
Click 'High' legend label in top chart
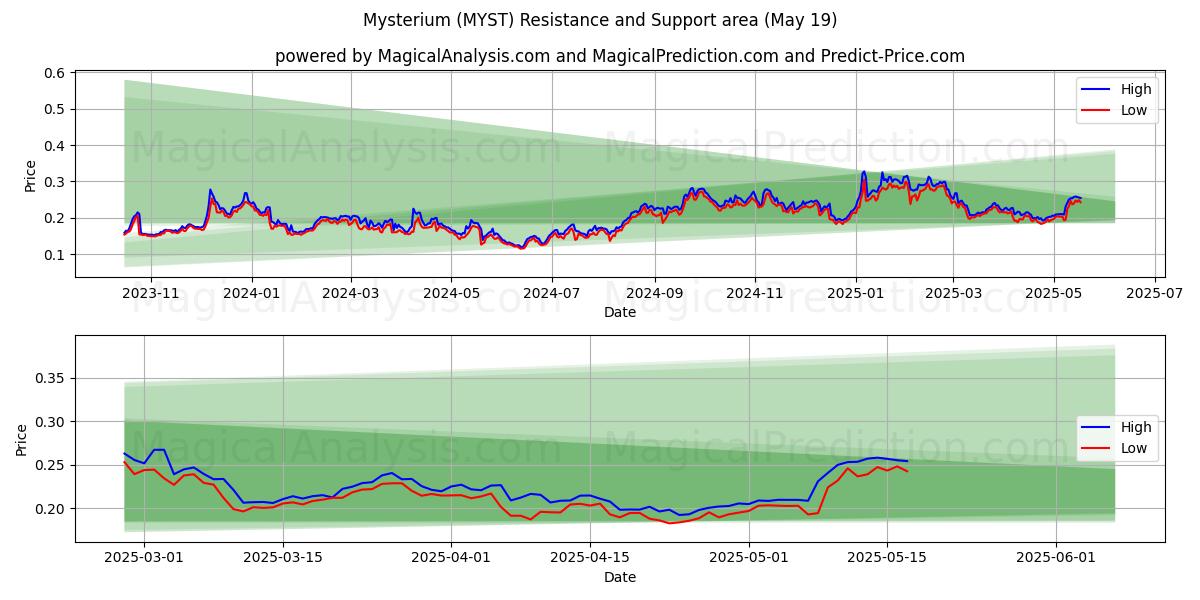(1136, 89)
